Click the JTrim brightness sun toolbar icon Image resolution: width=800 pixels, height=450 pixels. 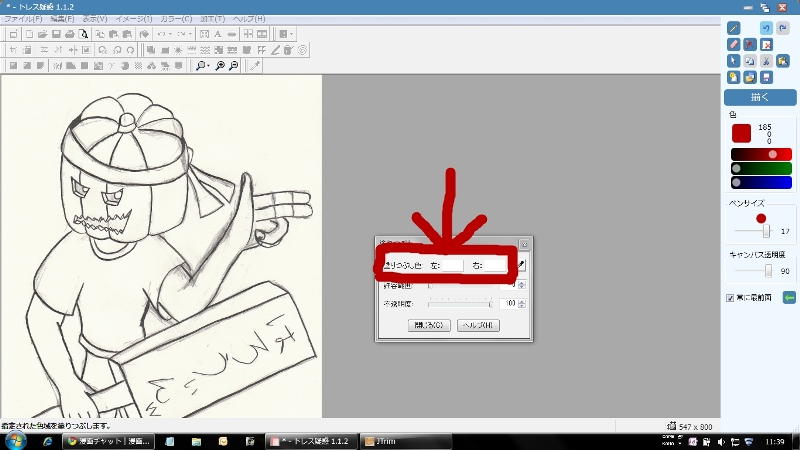pyautogui.click(x=178, y=50)
